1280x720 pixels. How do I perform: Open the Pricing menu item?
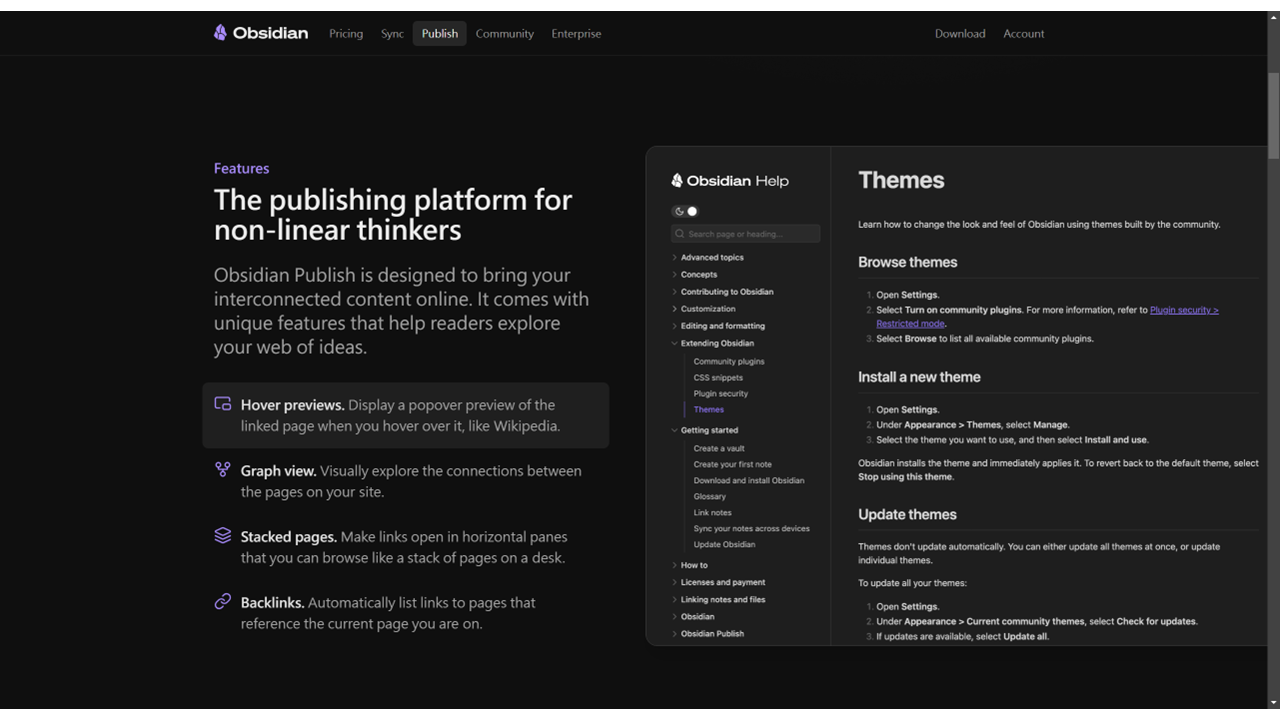point(346,33)
